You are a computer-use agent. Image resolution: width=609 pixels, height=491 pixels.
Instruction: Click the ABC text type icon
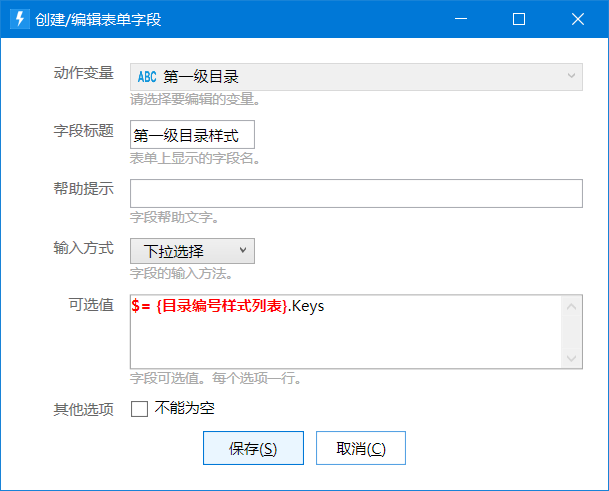click(147, 77)
